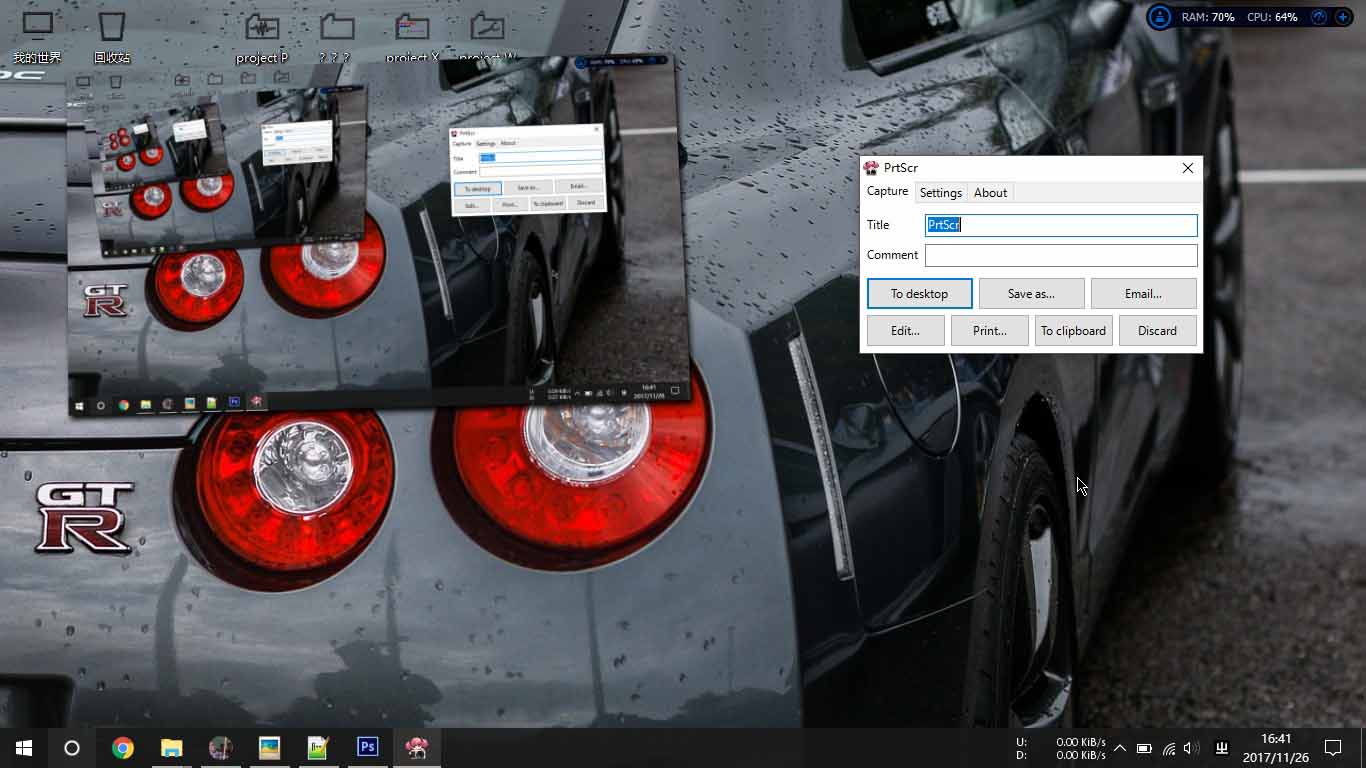Click the speaker volume tray icon
Image resolution: width=1366 pixels, height=768 pixels.
[x=1191, y=748]
